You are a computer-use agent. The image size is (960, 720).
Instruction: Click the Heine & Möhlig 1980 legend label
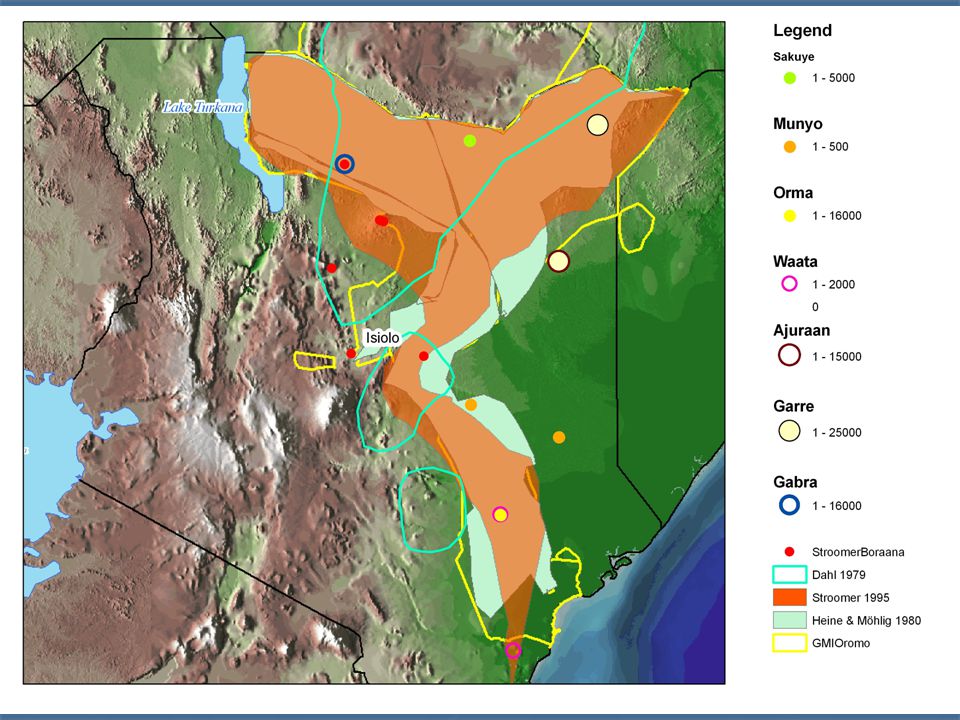(x=866, y=620)
